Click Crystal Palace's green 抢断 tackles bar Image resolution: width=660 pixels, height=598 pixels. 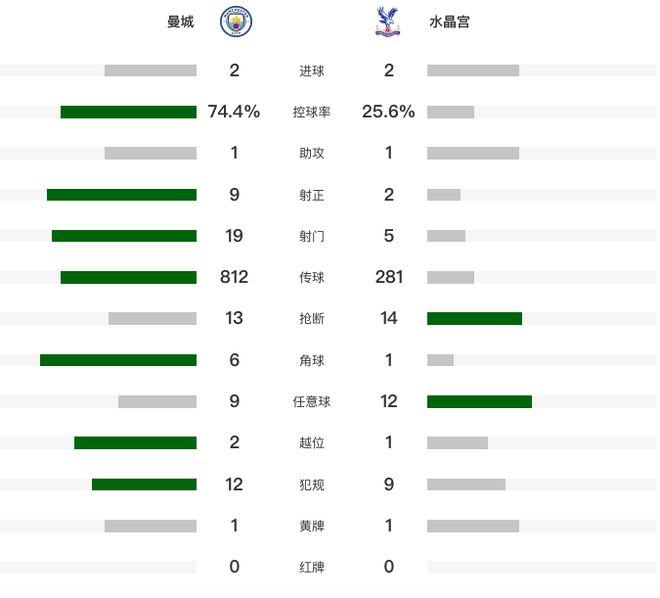(x=474, y=319)
